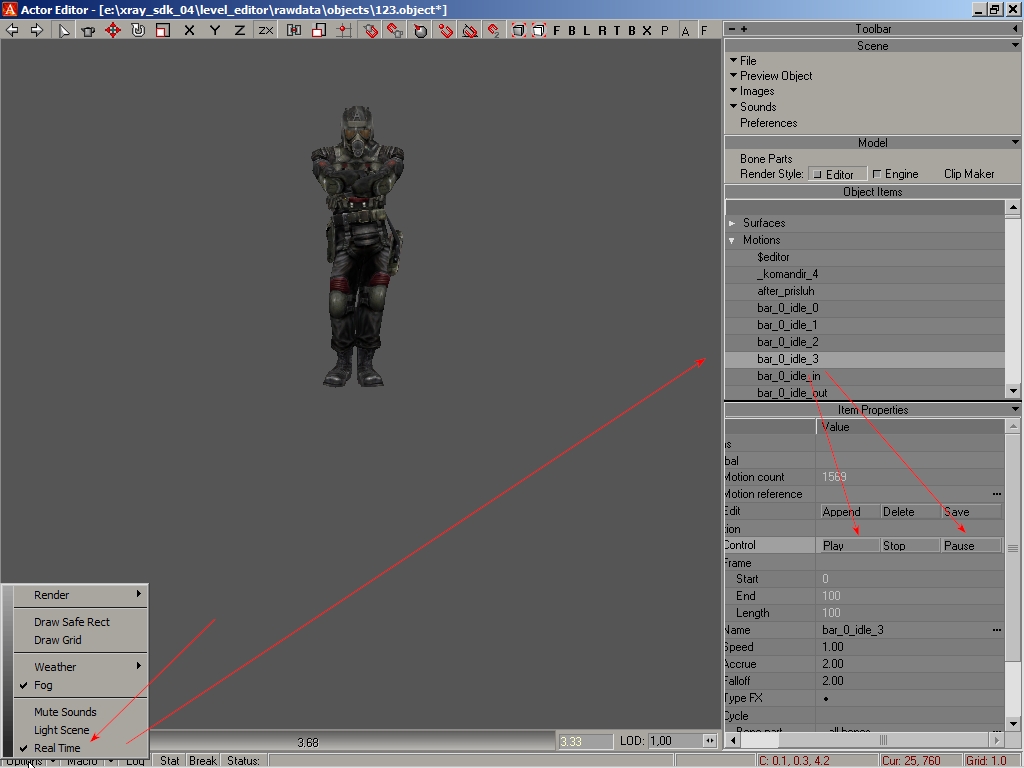Activate the scale square tool icon
1024x768 pixels.
163,30
